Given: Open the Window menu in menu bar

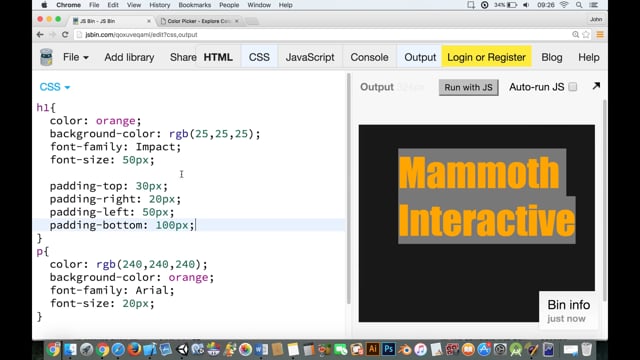Looking at the screenshot, I should (x=259, y=5).
